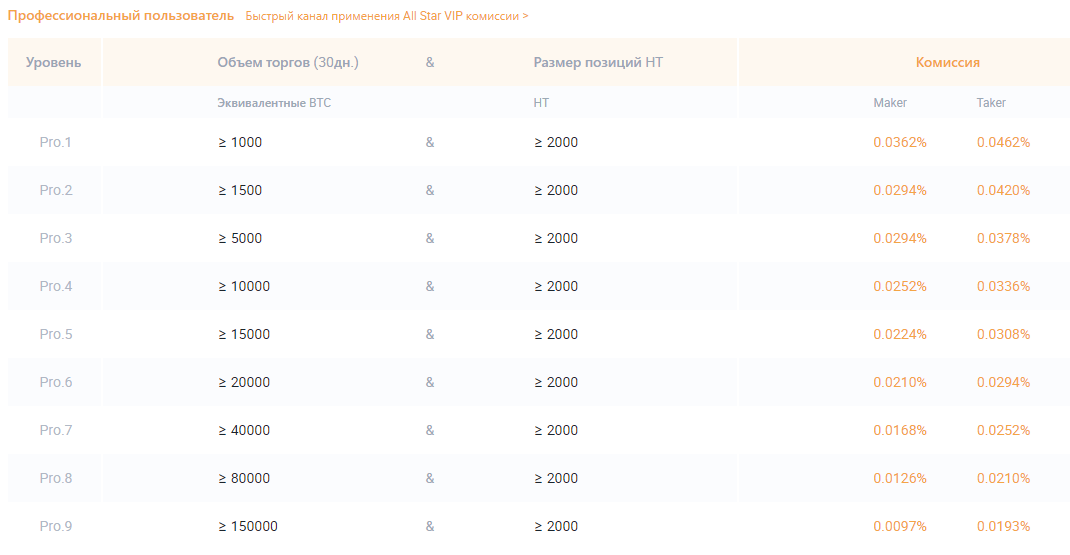Click the Эквивалентные BTC sub-header

click(274, 103)
